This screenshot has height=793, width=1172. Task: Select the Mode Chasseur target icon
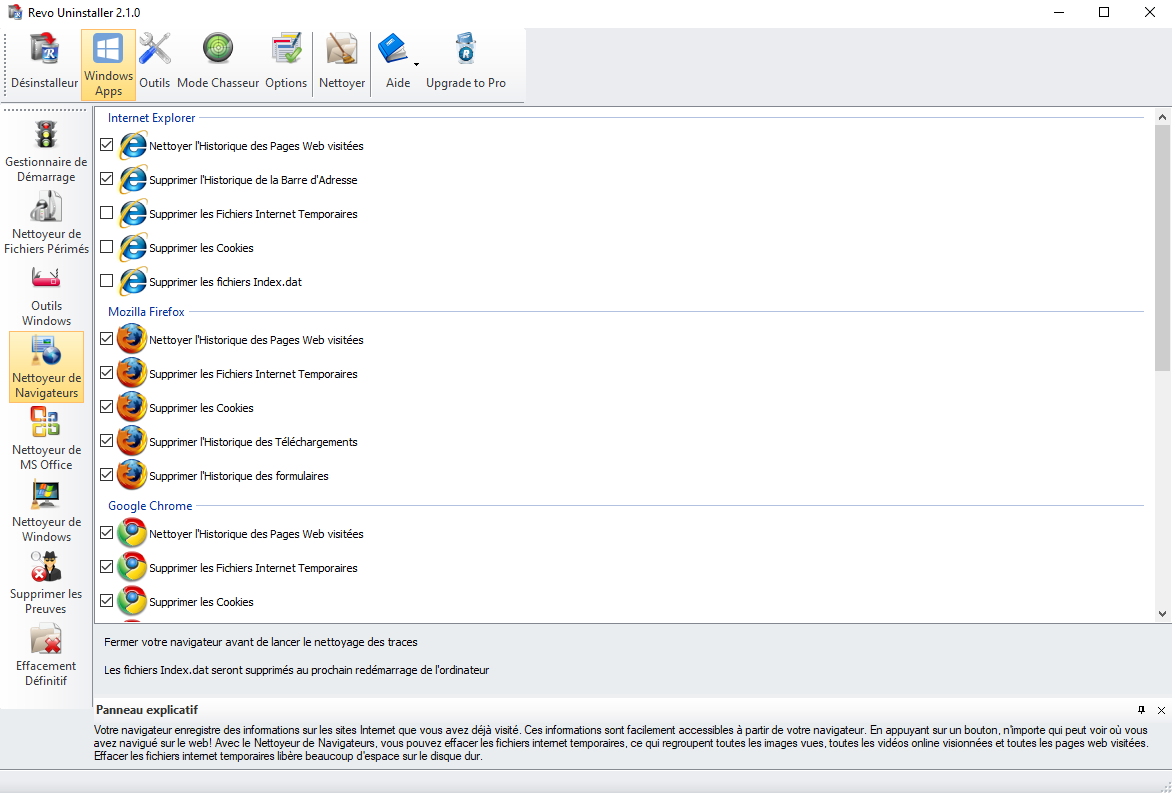(218, 62)
